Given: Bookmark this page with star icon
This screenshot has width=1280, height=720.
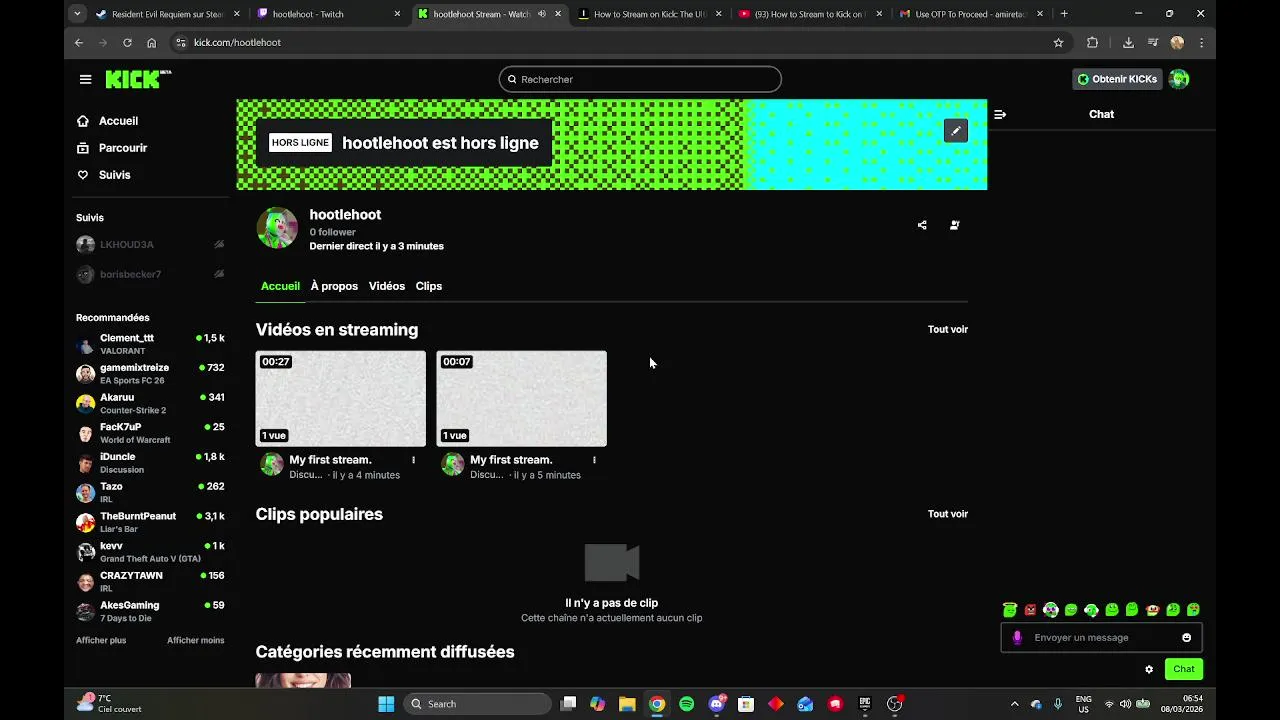Looking at the screenshot, I should coord(1058,43).
